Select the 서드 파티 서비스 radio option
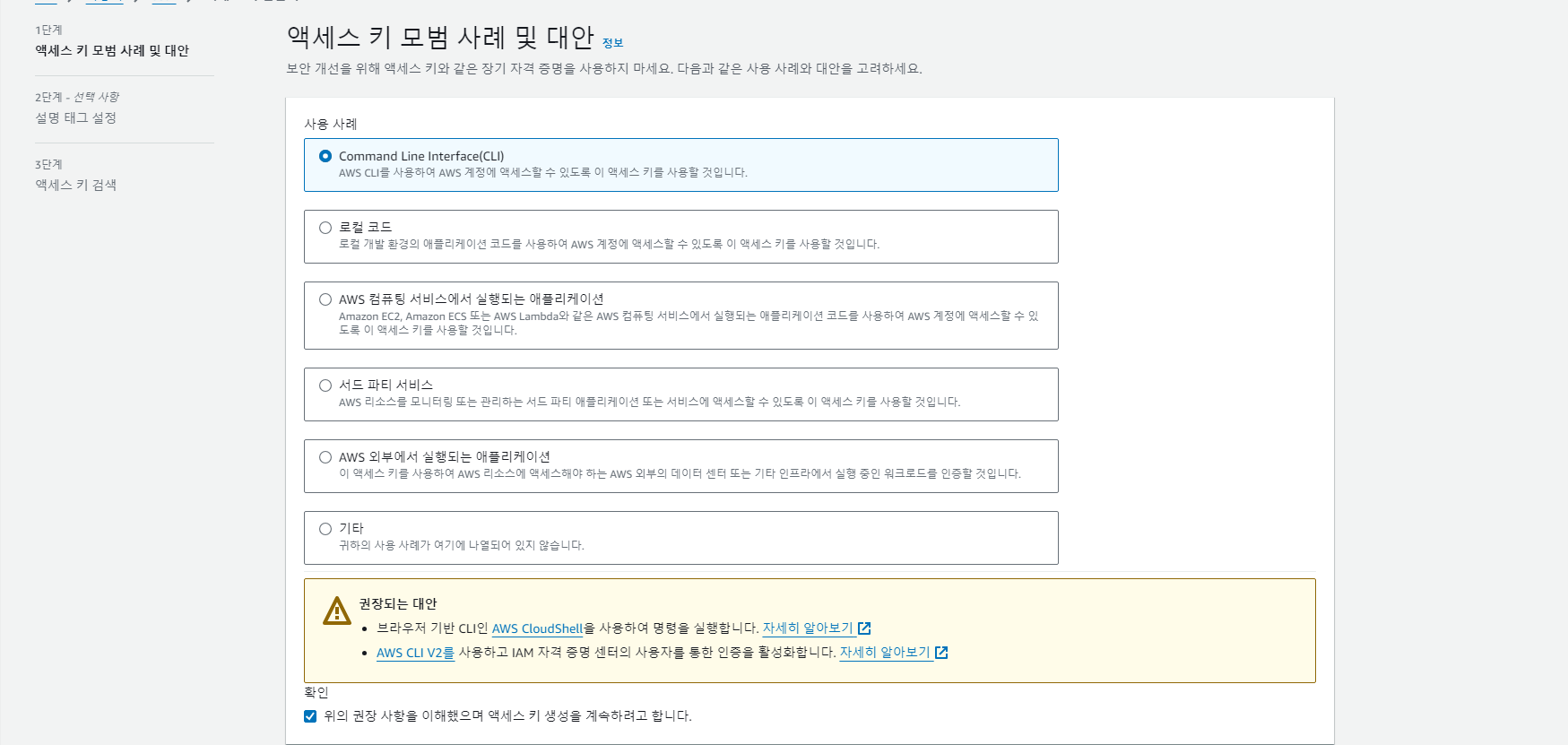 [x=325, y=385]
